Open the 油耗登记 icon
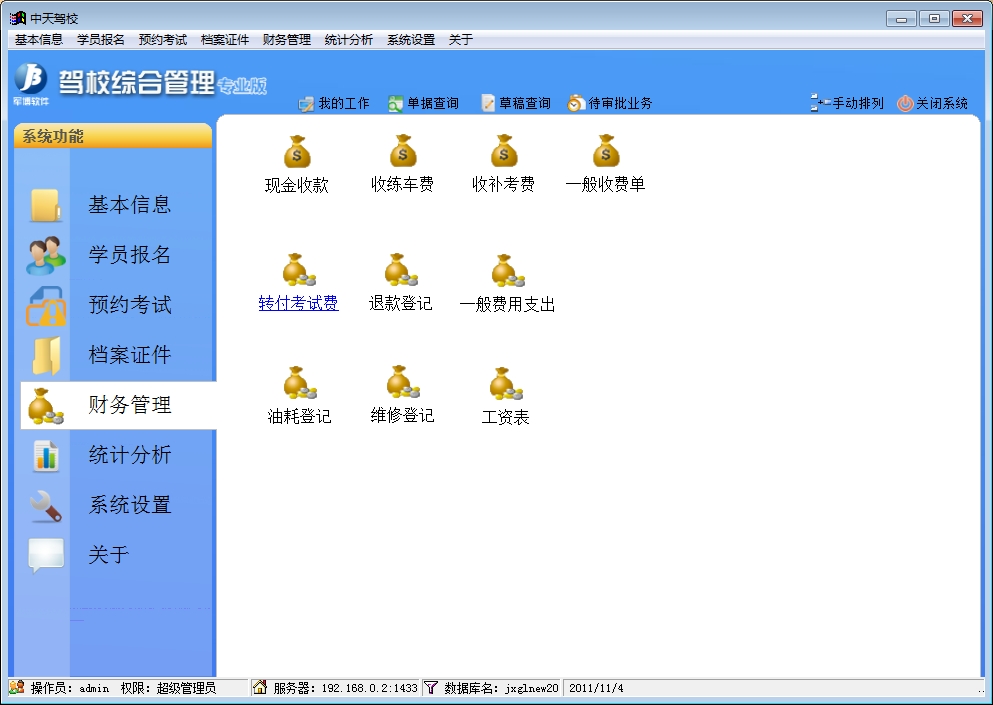The width and height of the screenshot is (993, 705). (300, 383)
